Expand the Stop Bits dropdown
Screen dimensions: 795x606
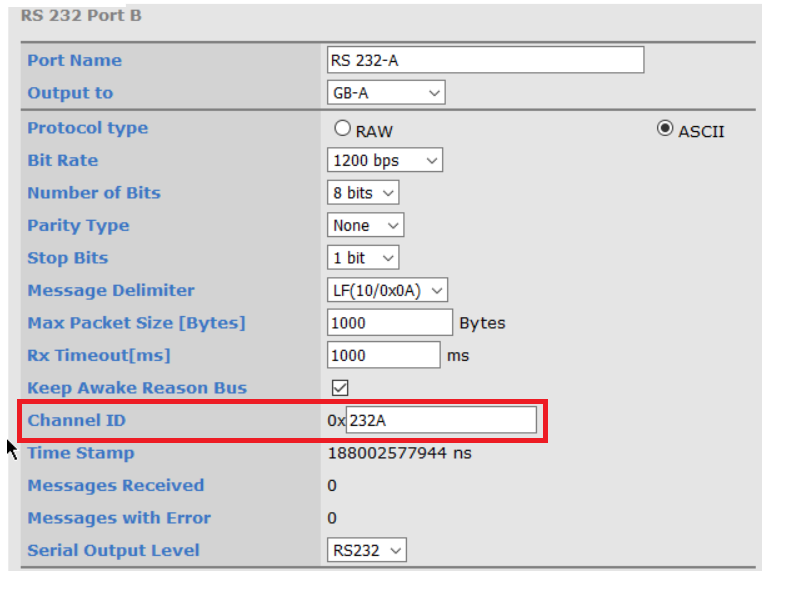pyautogui.click(x=363, y=258)
